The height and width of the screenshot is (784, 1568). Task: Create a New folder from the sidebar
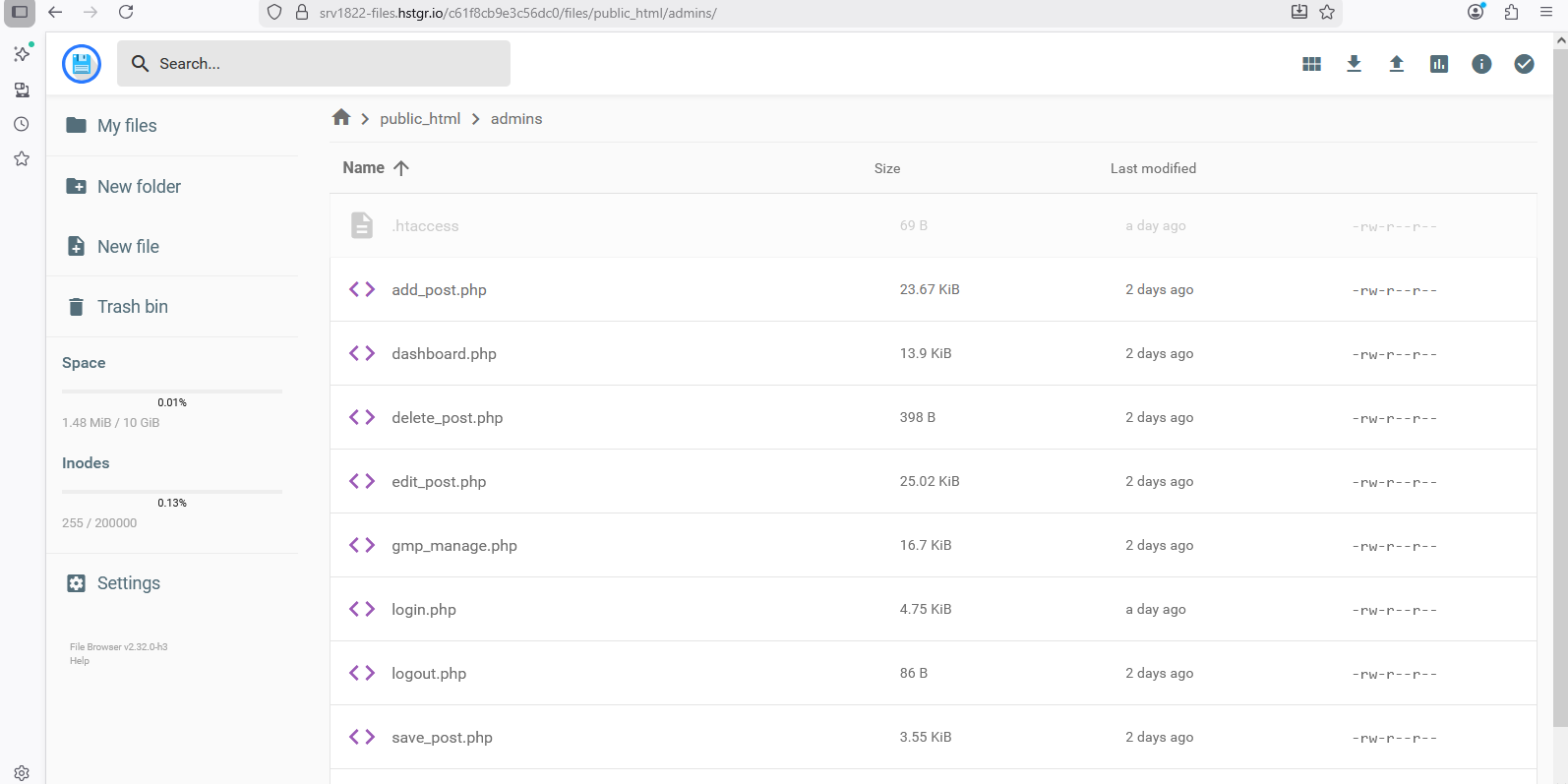tap(139, 187)
